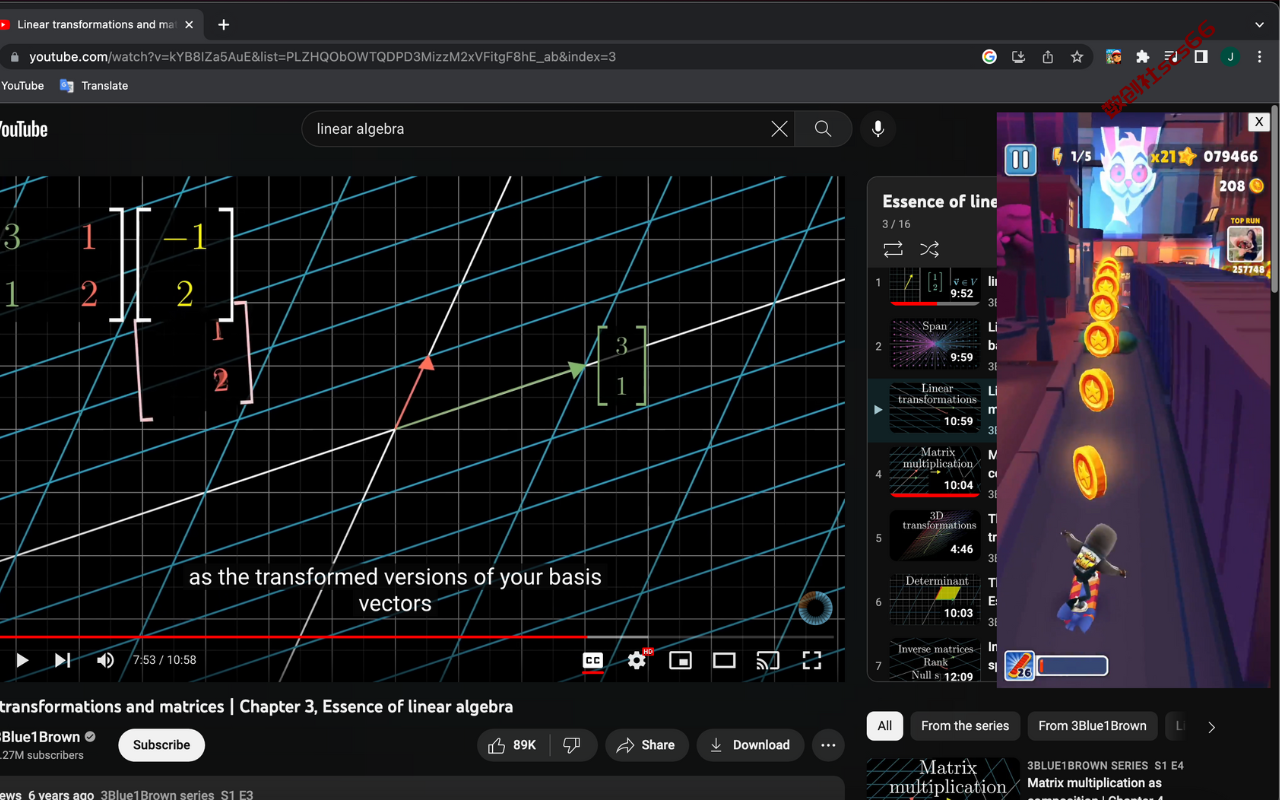Dislike the video thumbs down

click(572, 745)
